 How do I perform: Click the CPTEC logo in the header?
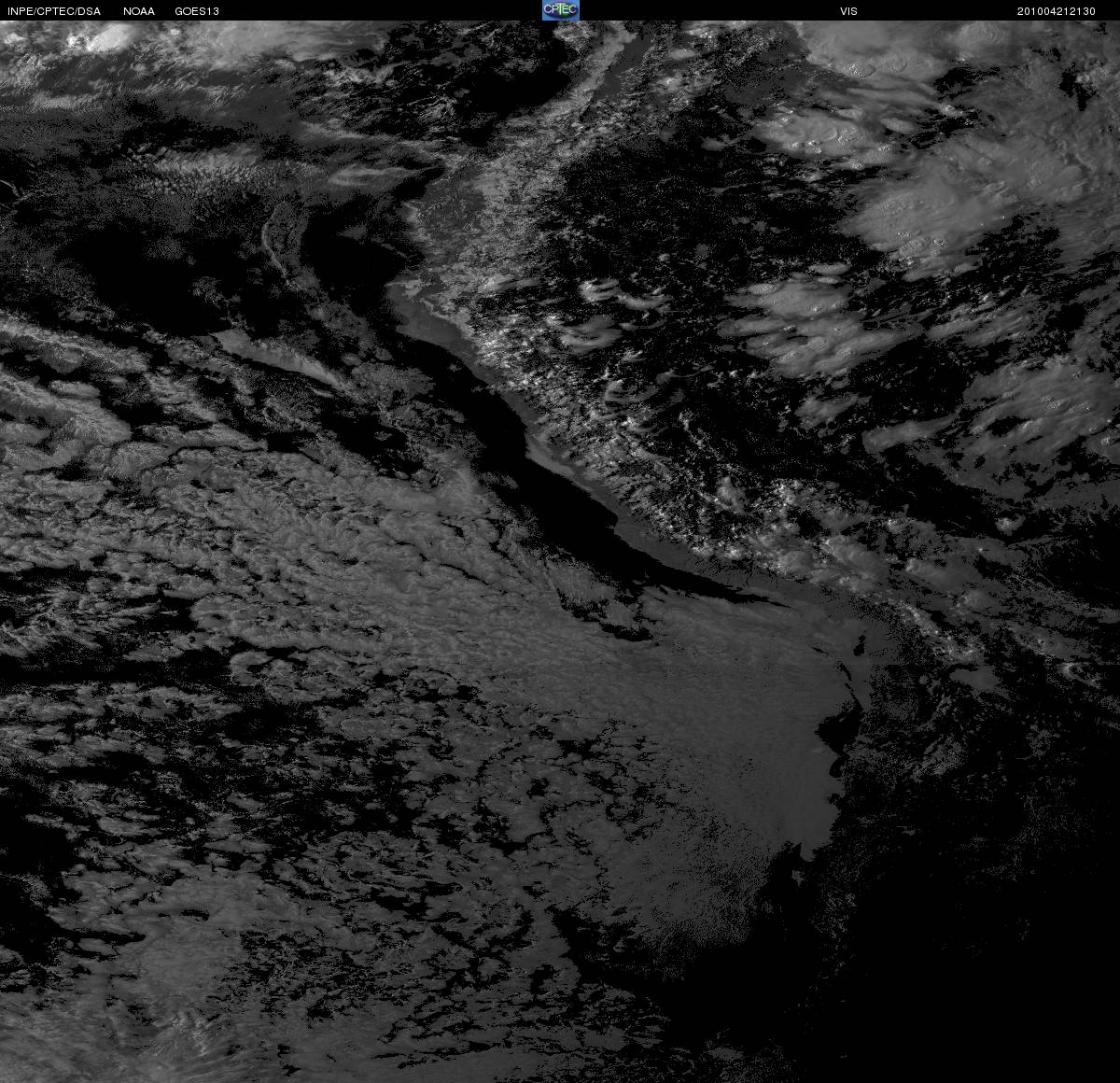pos(560,10)
